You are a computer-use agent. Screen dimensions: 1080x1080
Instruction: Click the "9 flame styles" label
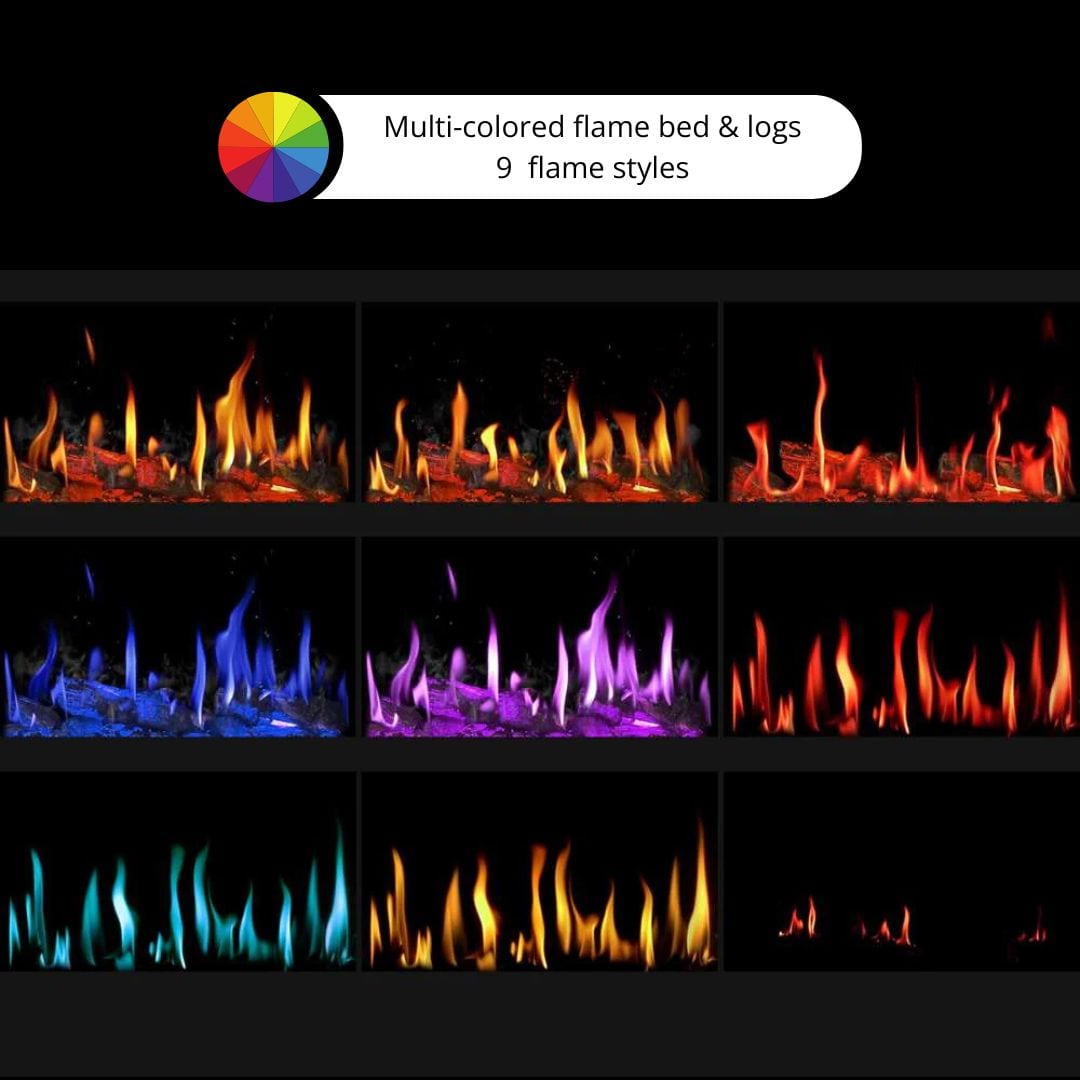pyautogui.click(x=592, y=168)
